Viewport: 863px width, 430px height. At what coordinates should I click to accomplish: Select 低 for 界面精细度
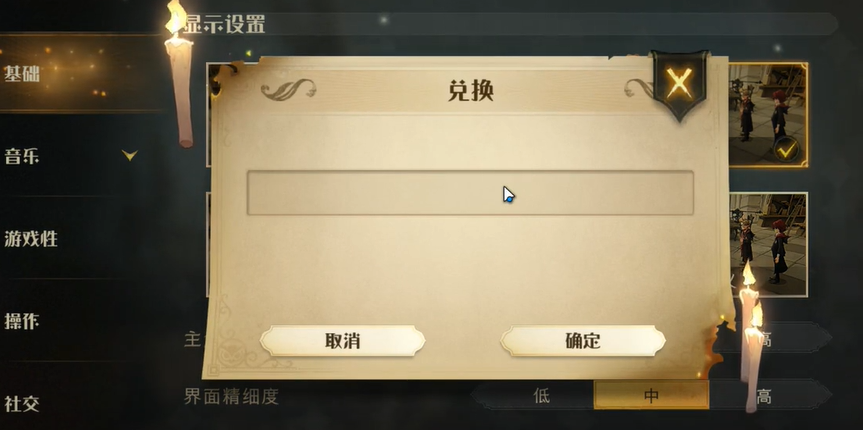541,395
